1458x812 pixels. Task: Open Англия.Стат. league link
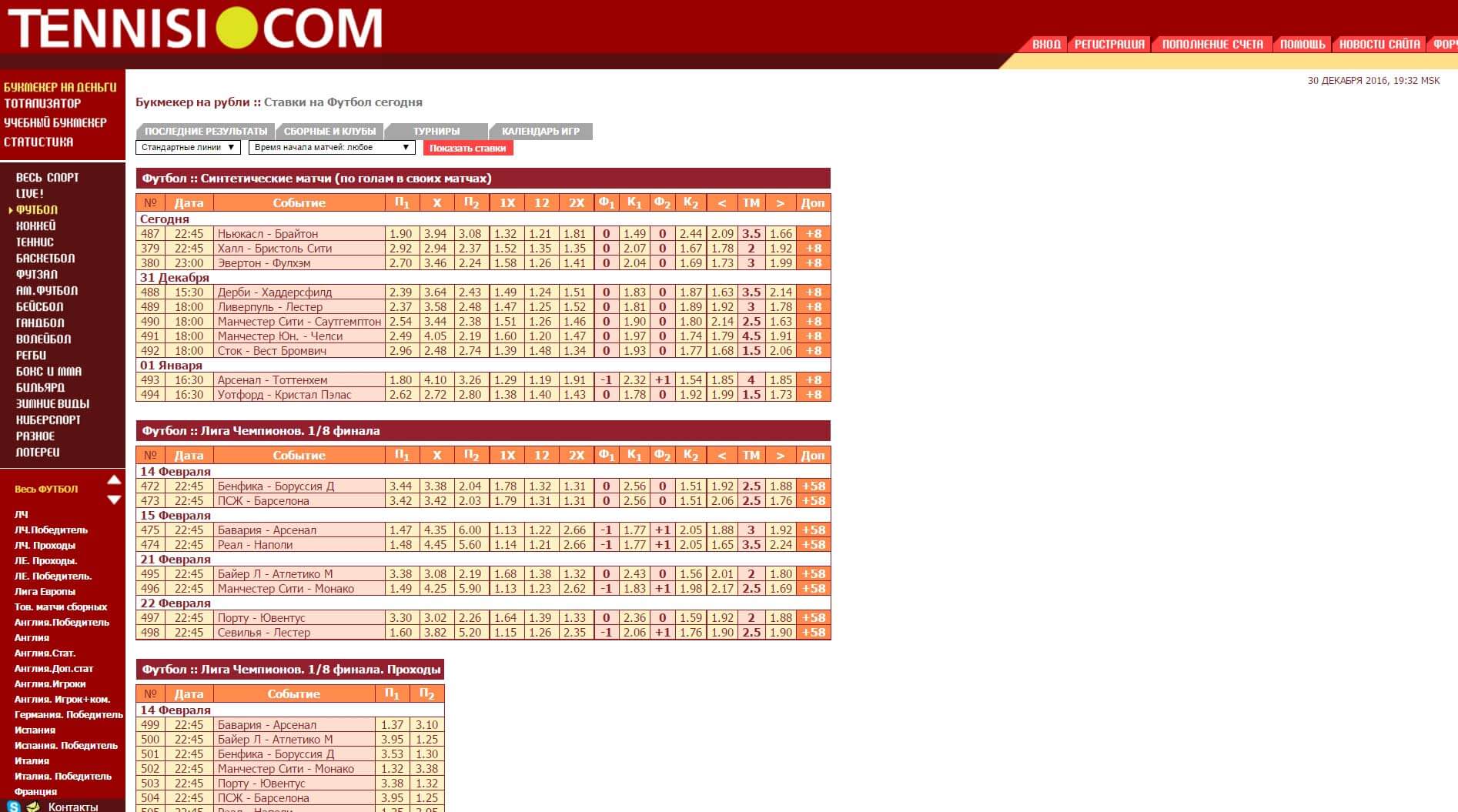point(45,653)
